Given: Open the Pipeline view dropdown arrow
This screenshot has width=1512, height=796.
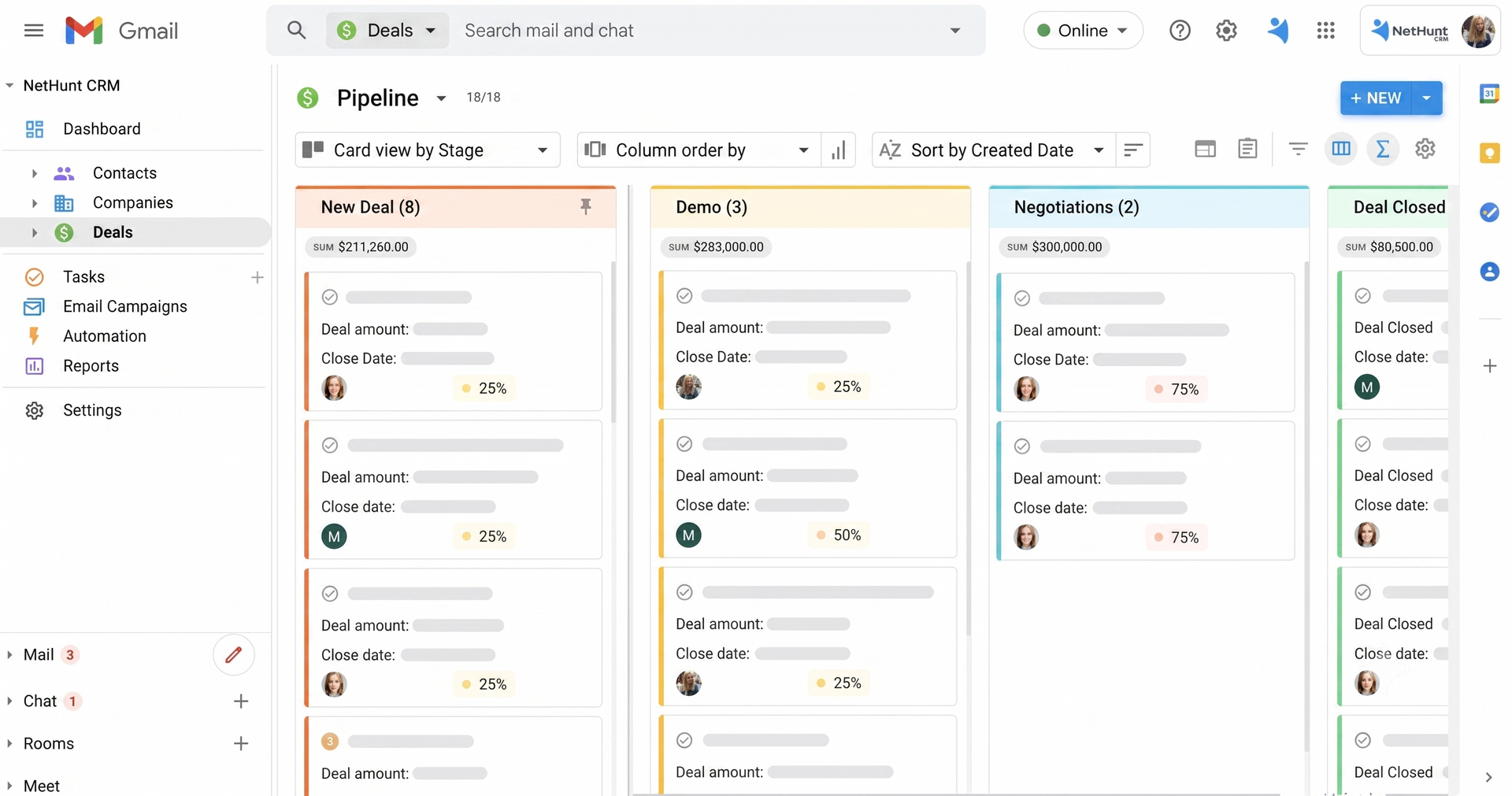Looking at the screenshot, I should pyautogui.click(x=441, y=98).
